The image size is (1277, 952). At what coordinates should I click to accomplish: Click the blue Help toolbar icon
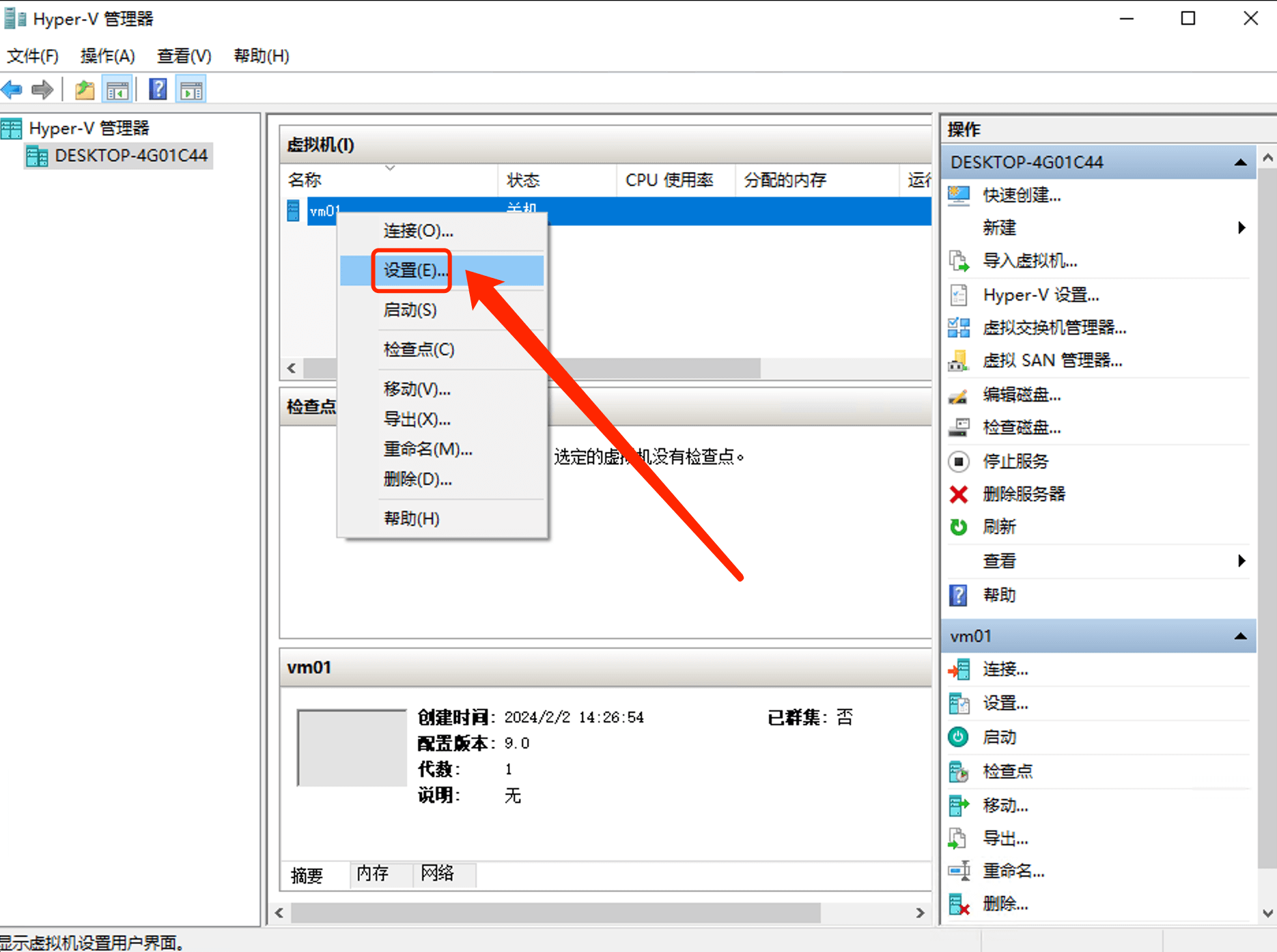pyautogui.click(x=158, y=89)
